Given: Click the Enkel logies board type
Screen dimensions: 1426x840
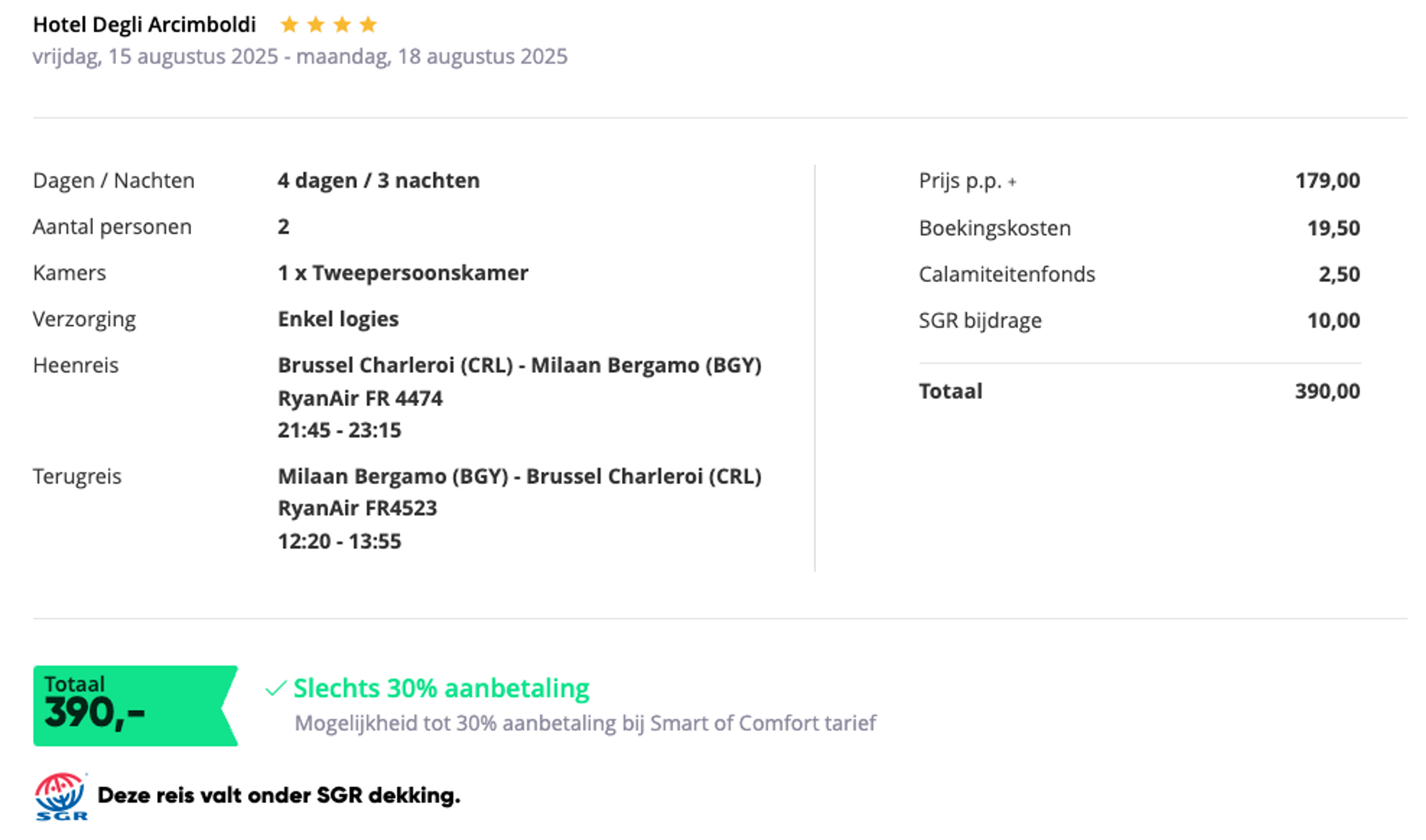Looking at the screenshot, I should tap(338, 319).
